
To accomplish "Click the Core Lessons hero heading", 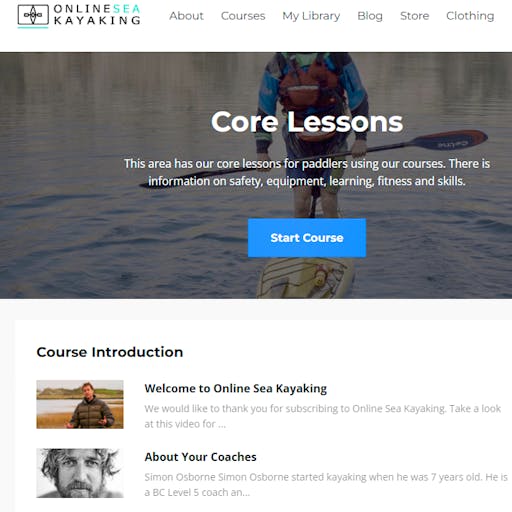I will pos(307,122).
